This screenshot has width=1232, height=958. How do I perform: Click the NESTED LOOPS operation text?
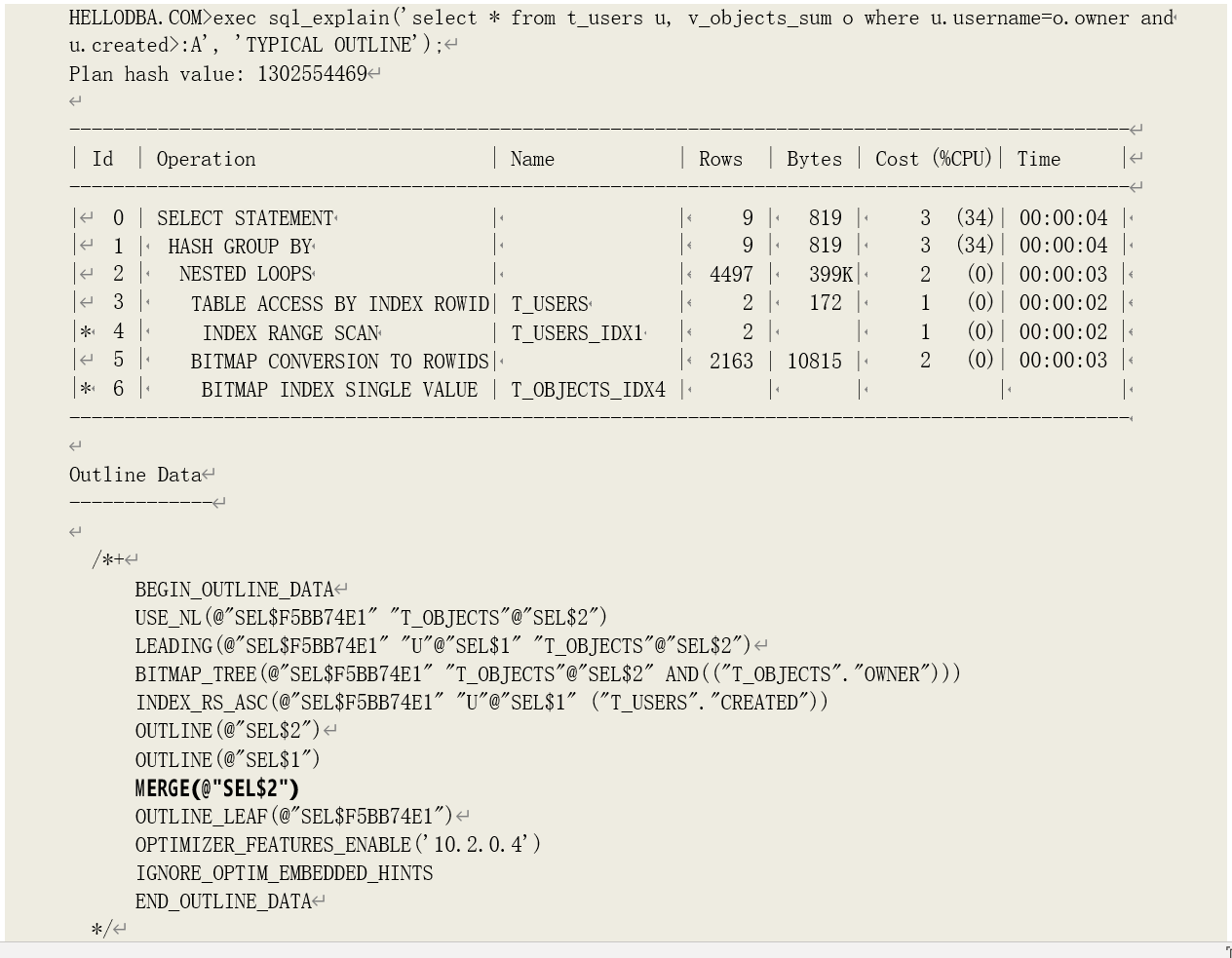[245, 275]
